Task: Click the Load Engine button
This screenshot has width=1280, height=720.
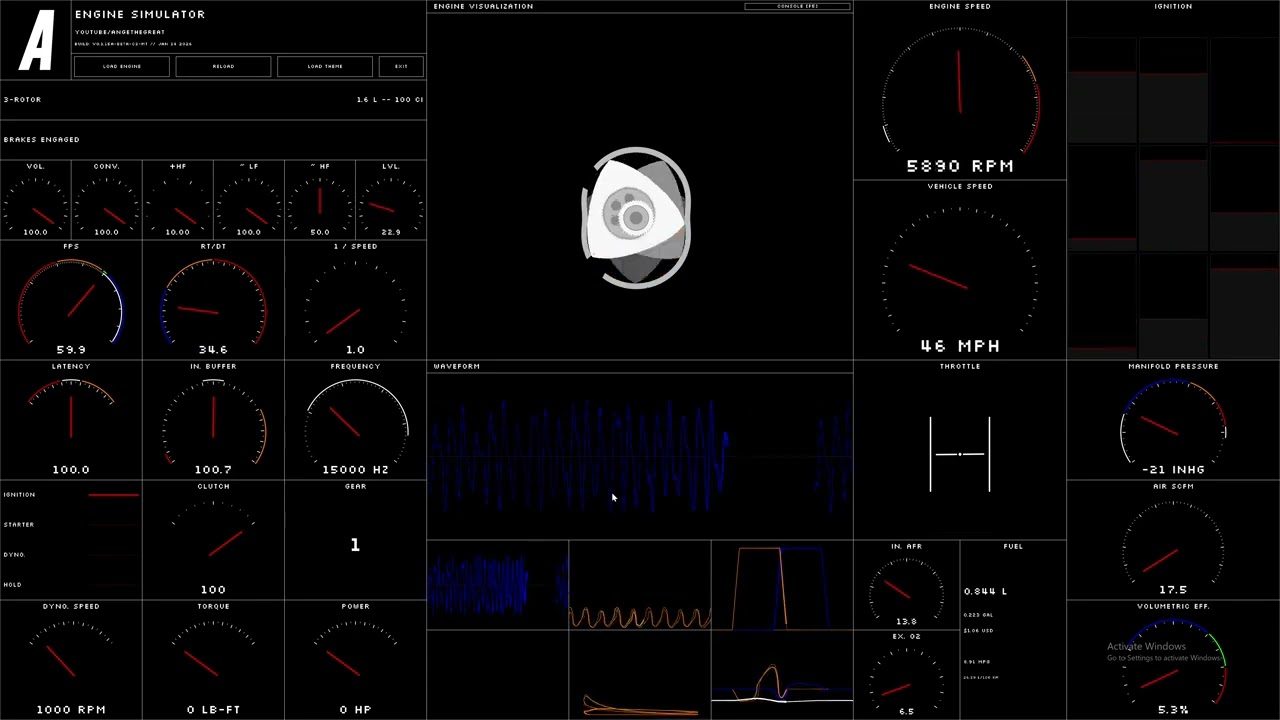Action: tap(122, 66)
